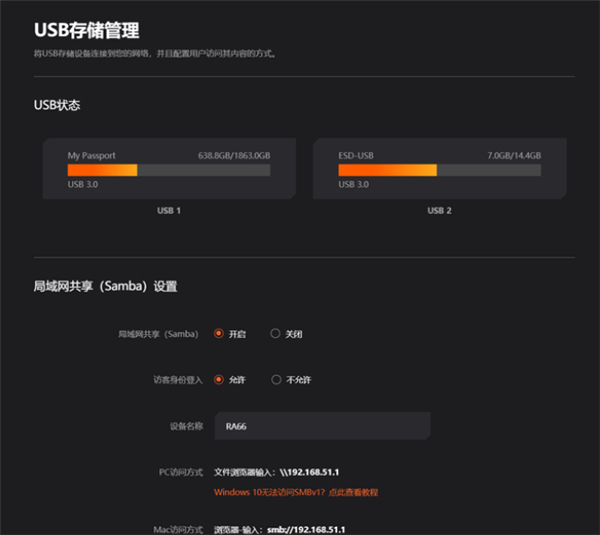600x535 pixels.
Task: Click the USB存储管理 page title
Action: coord(86,30)
